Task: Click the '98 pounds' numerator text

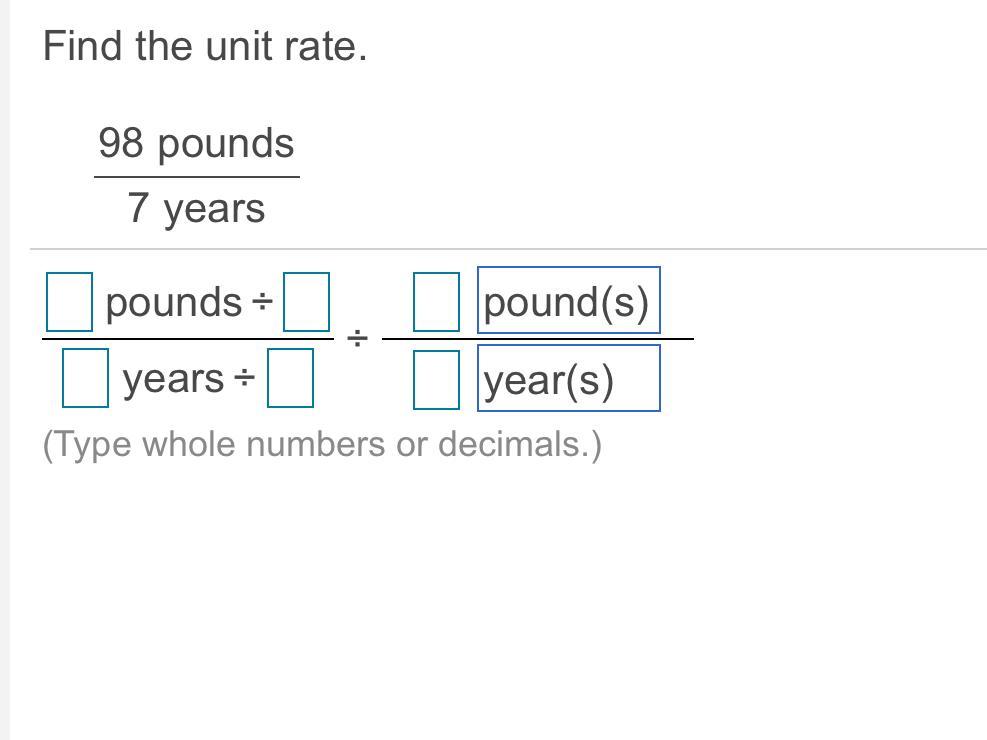Action: pos(196,143)
